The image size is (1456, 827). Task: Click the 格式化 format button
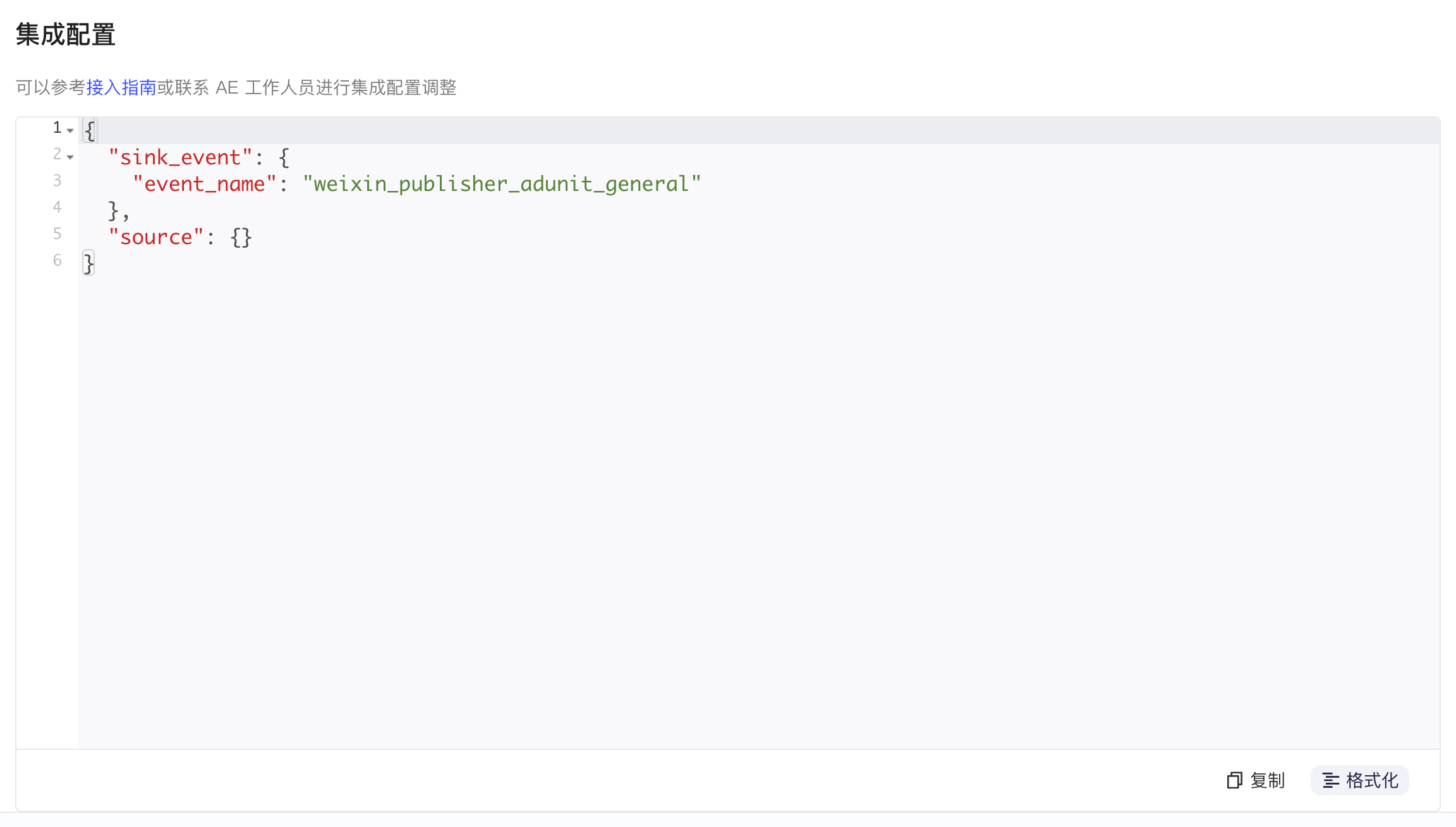[x=1360, y=780]
